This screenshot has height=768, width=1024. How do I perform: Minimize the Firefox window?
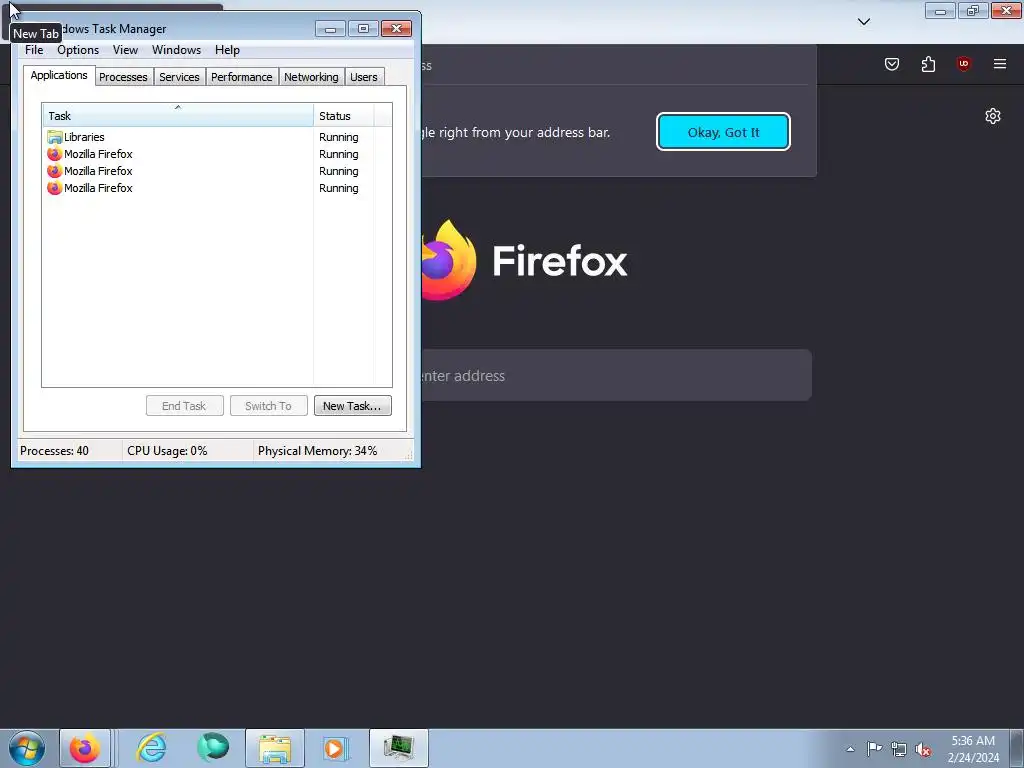(x=940, y=11)
